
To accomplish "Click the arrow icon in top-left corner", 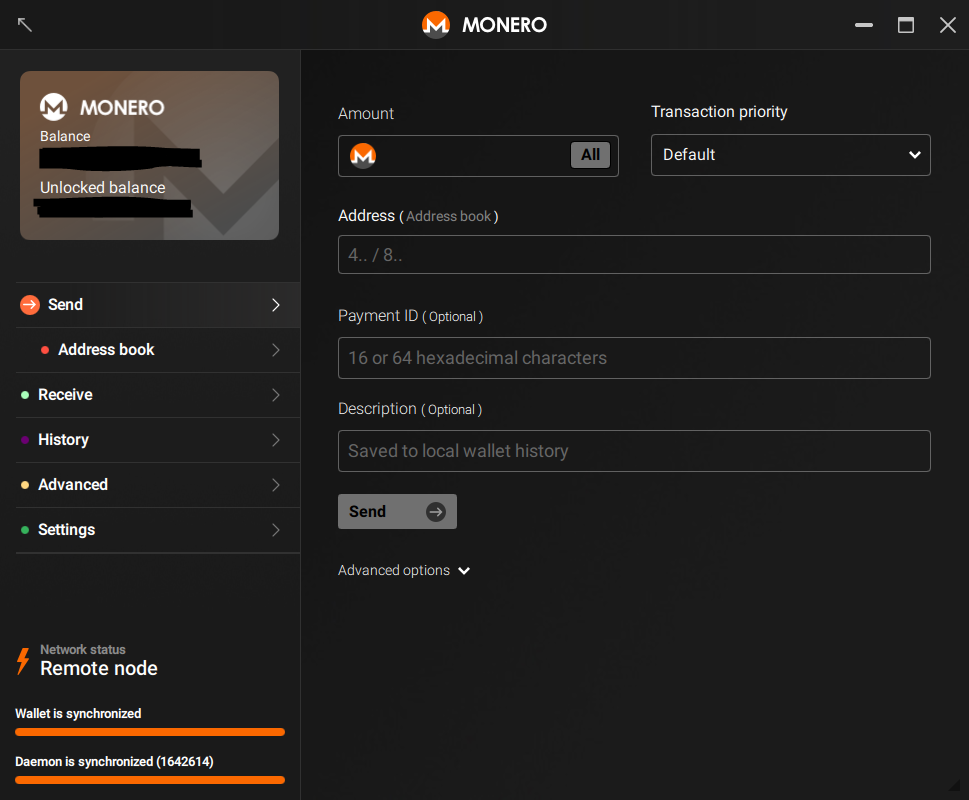I will [x=25, y=25].
